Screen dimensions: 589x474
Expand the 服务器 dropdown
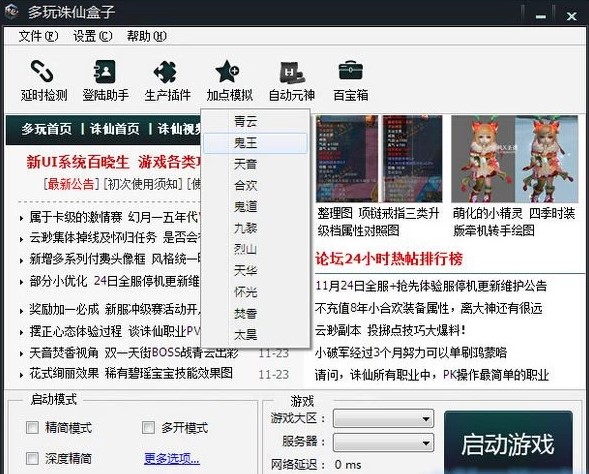pyautogui.click(x=384, y=442)
